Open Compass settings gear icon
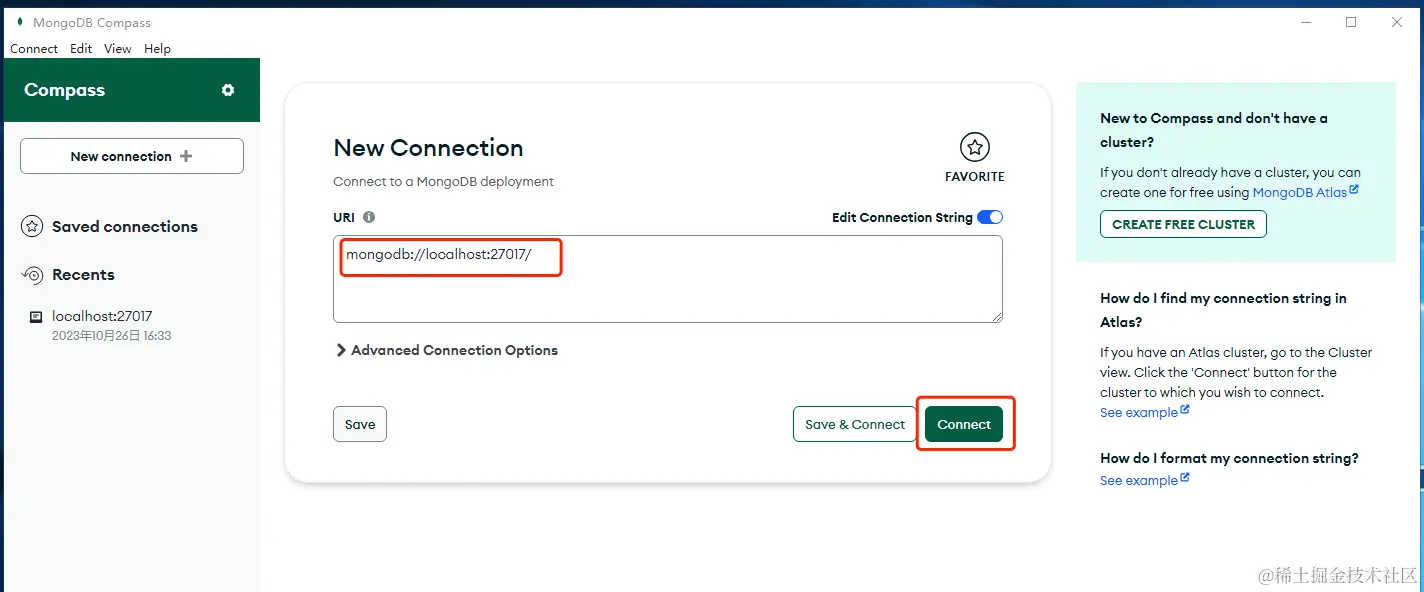 coord(228,90)
